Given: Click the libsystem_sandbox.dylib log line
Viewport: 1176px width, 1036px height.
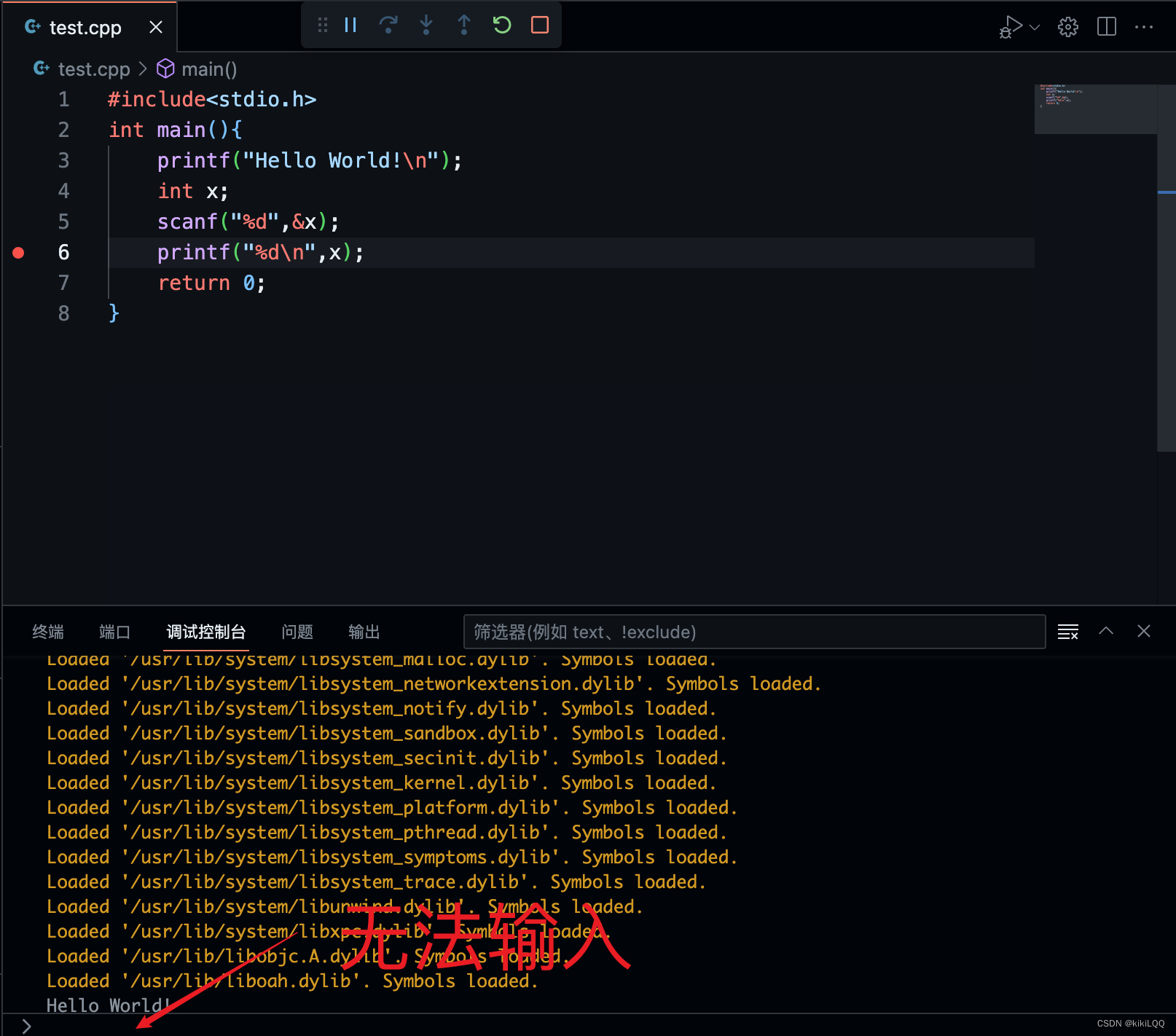Looking at the screenshot, I should coord(387,734).
